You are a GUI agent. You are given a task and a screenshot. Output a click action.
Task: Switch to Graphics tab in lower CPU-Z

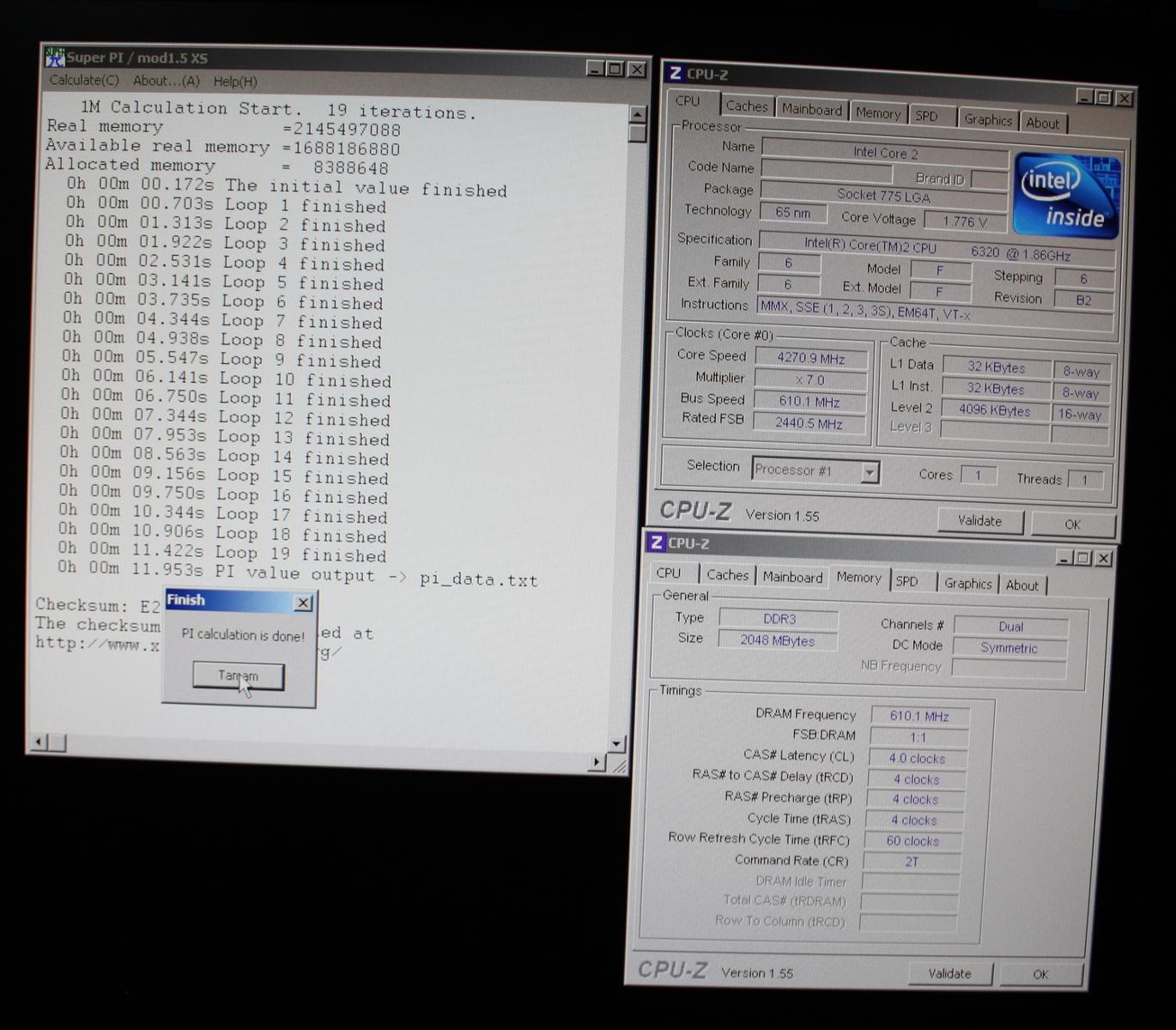tap(968, 584)
